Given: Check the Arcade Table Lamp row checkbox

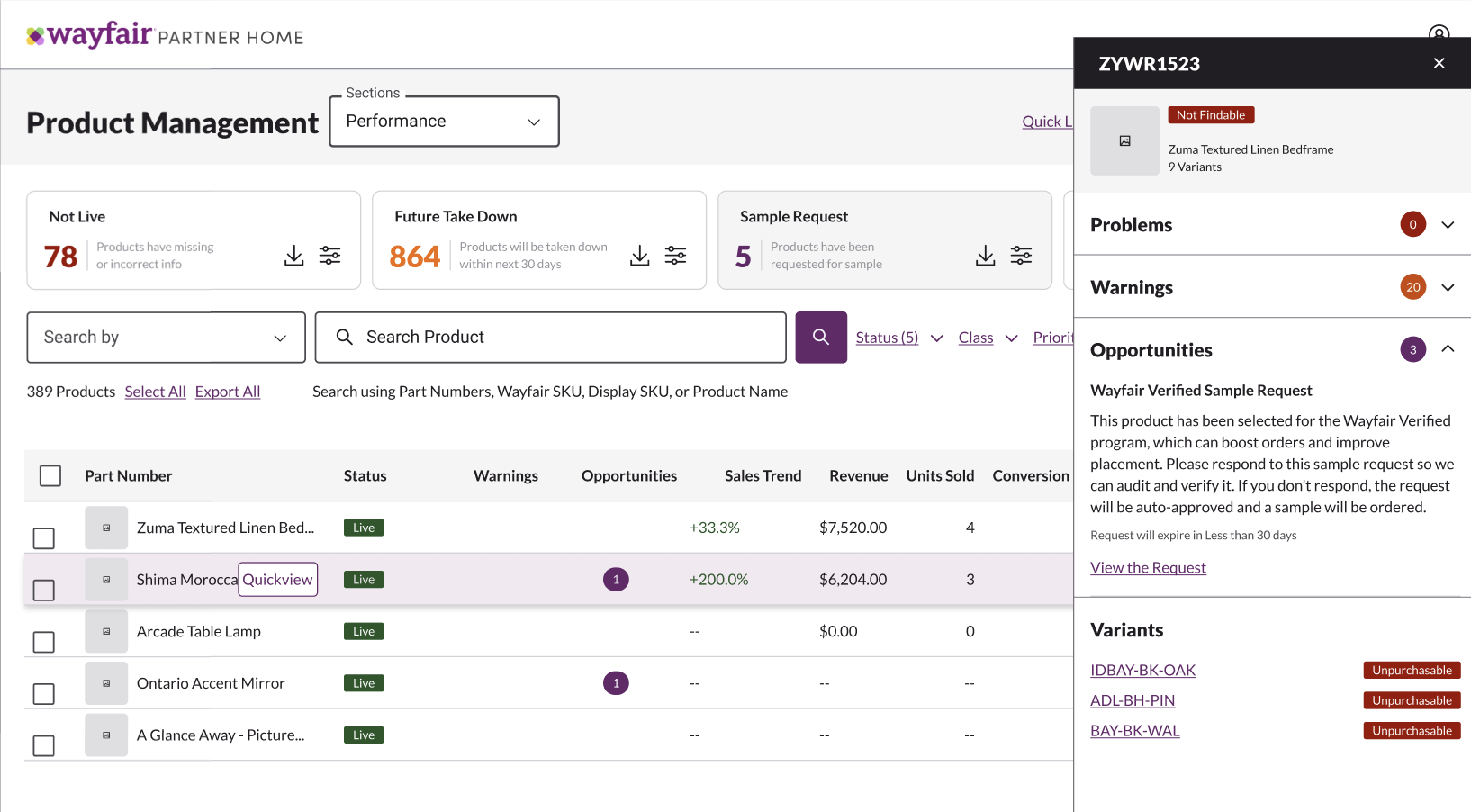Looking at the screenshot, I should click(43, 642).
